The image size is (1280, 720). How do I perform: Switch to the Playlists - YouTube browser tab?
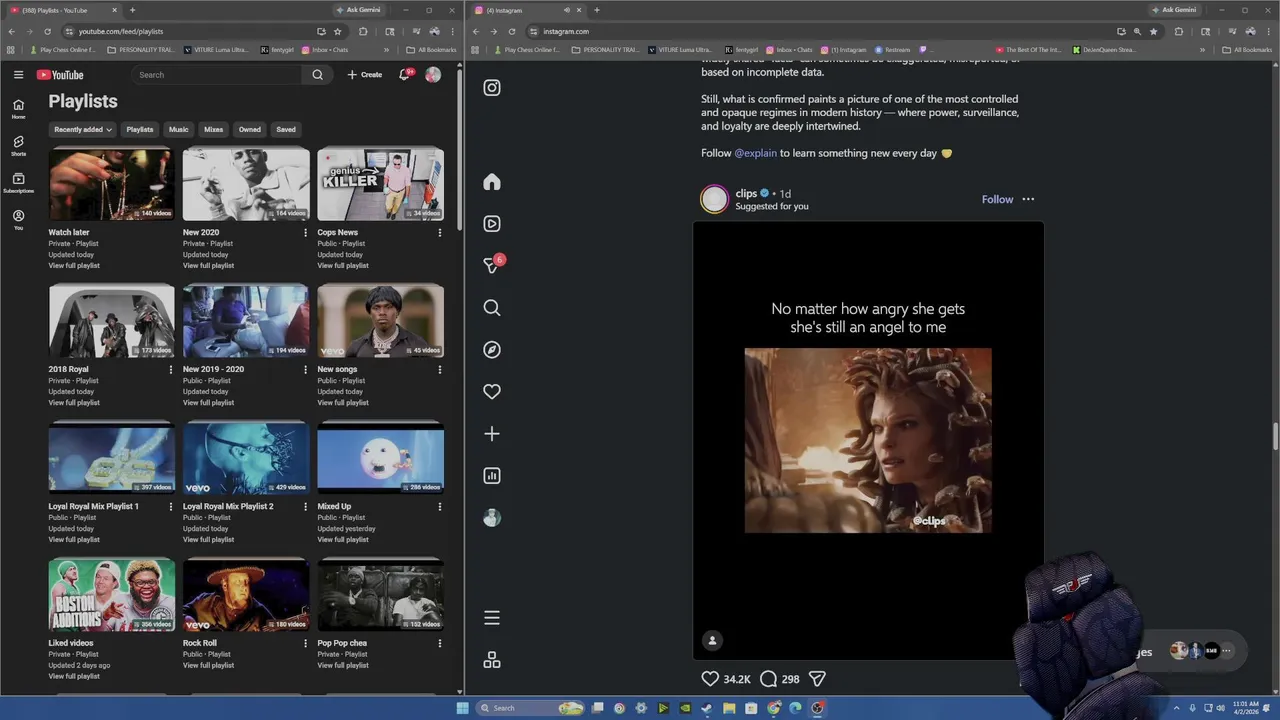click(62, 10)
